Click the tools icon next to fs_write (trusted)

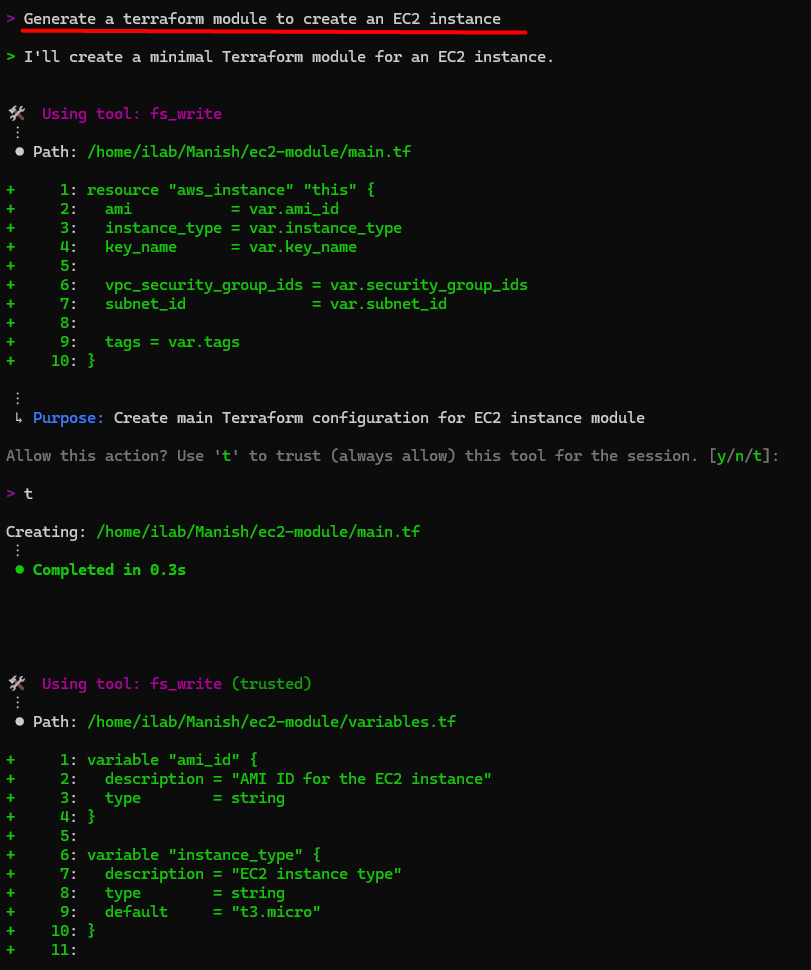coord(17,684)
